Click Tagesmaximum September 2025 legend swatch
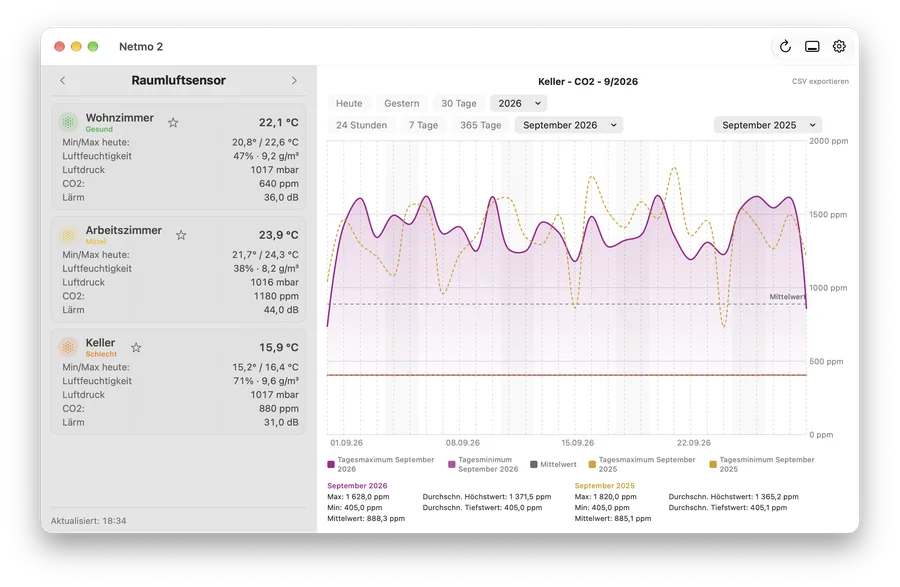 592,464
